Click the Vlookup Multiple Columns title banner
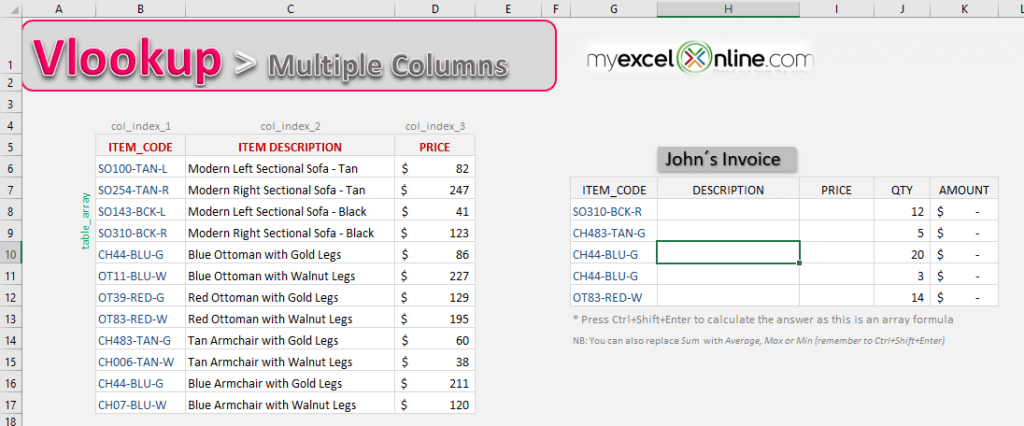This screenshot has height=426, width=1024. tap(288, 57)
